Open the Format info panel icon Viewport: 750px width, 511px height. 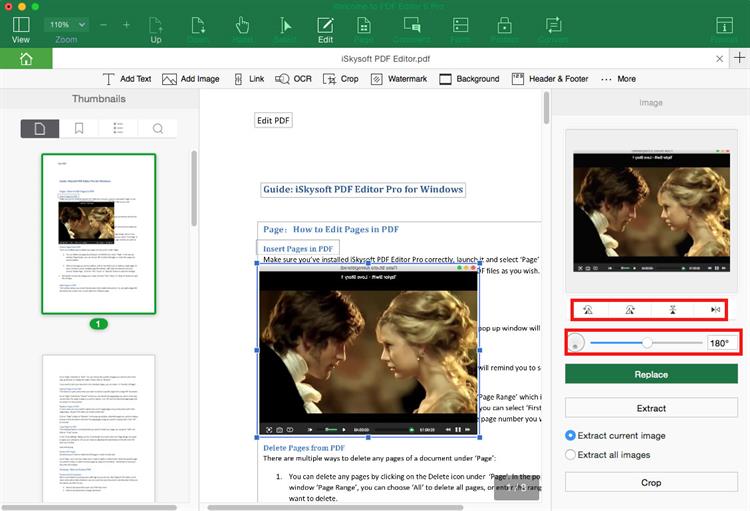724,25
